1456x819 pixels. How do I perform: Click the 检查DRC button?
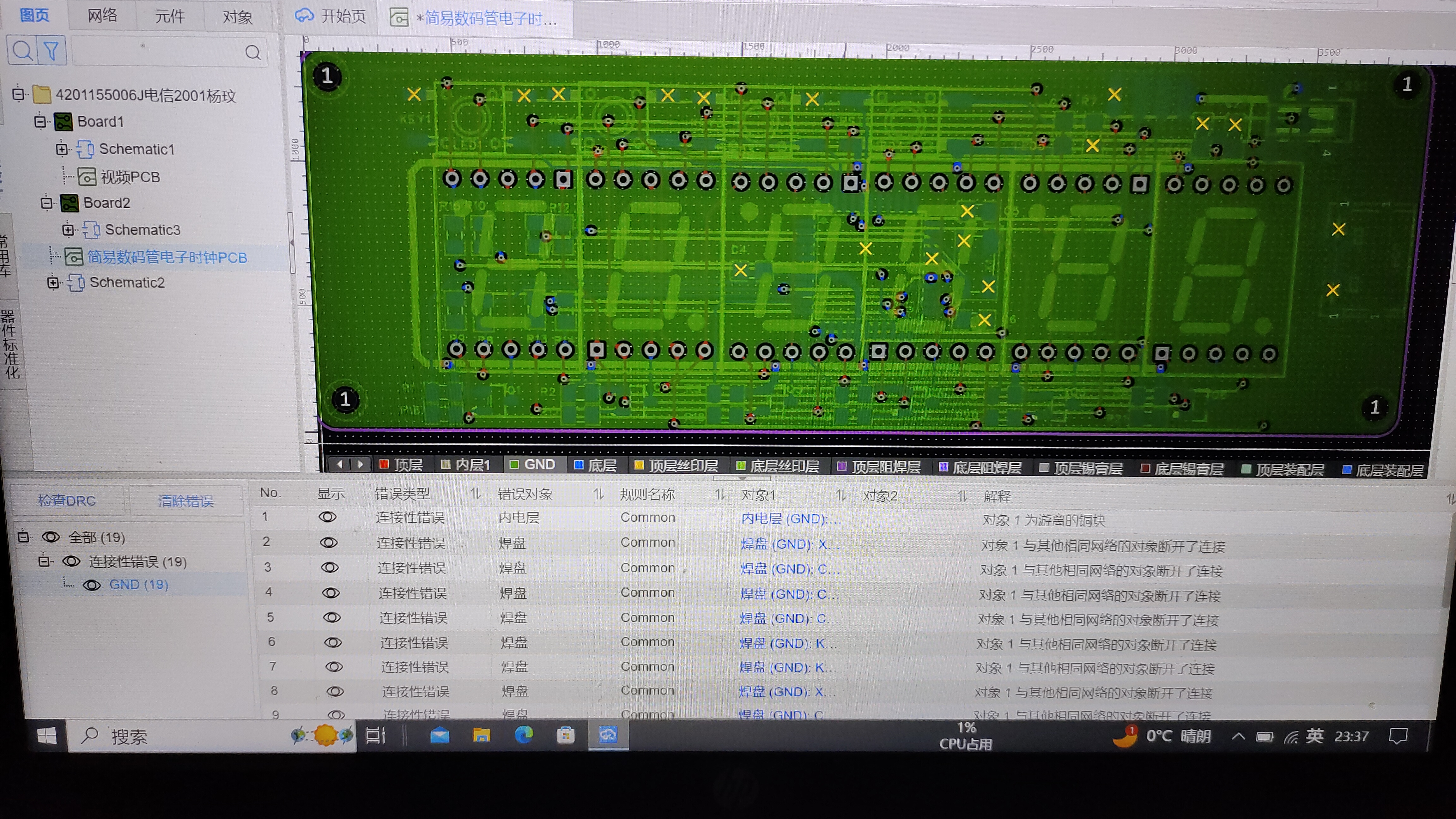(x=67, y=501)
